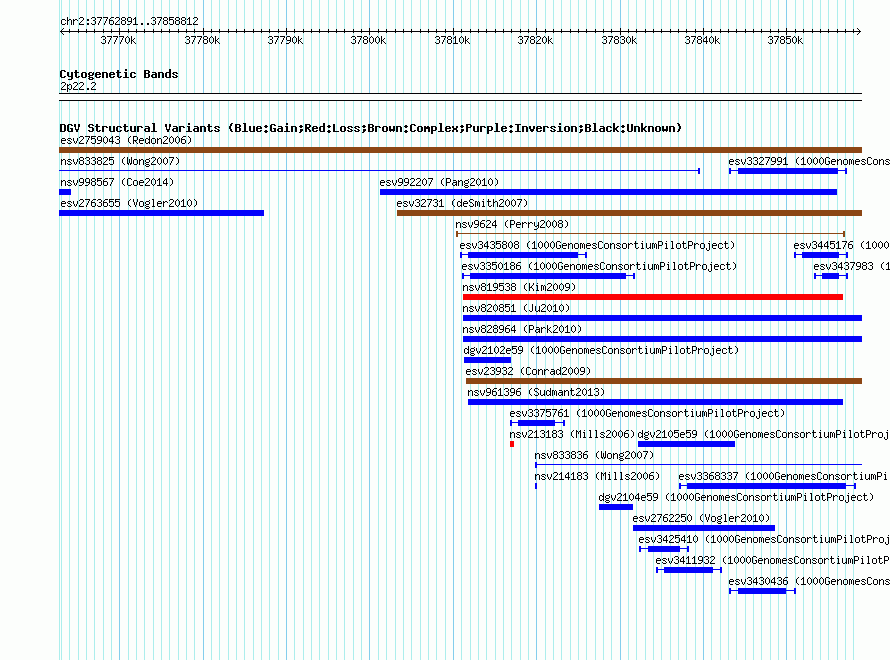Click the nsv961396 (Sudmant2013) blue bar
Screen dimensions: 890x660
(656, 402)
